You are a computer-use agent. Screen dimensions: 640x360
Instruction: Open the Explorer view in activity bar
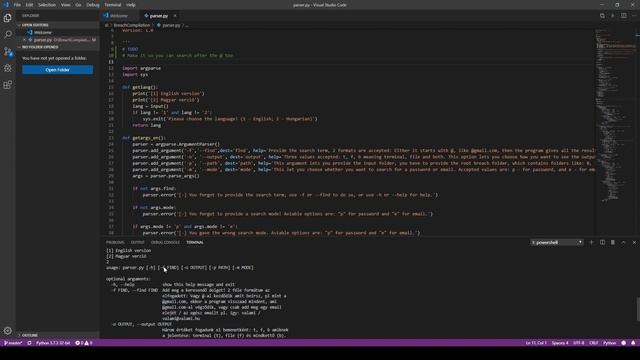(x=8, y=18)
